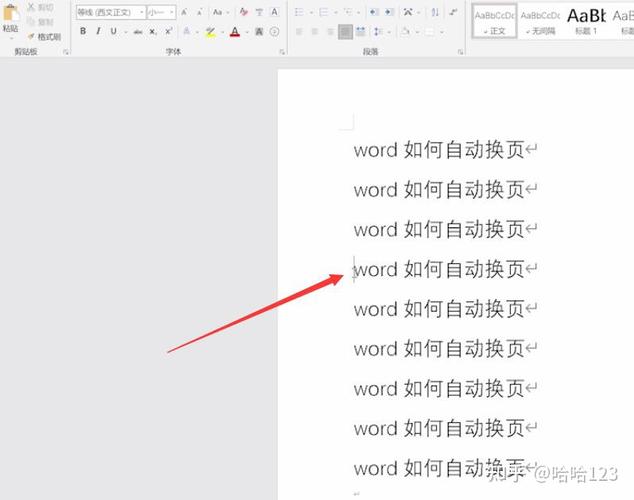Open the highlight color dropdown
Image resolution: width=634 pixels, height=500 pixels.
click(222, 32)
